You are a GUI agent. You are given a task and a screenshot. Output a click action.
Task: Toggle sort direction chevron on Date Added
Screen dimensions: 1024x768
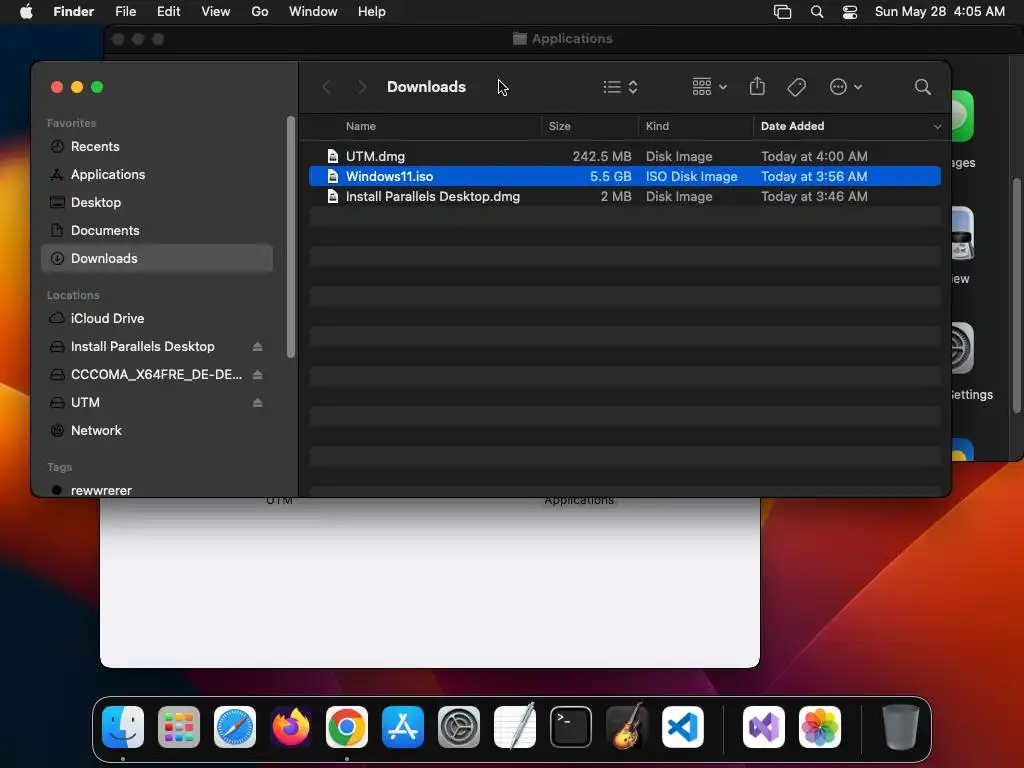point(937,127)
